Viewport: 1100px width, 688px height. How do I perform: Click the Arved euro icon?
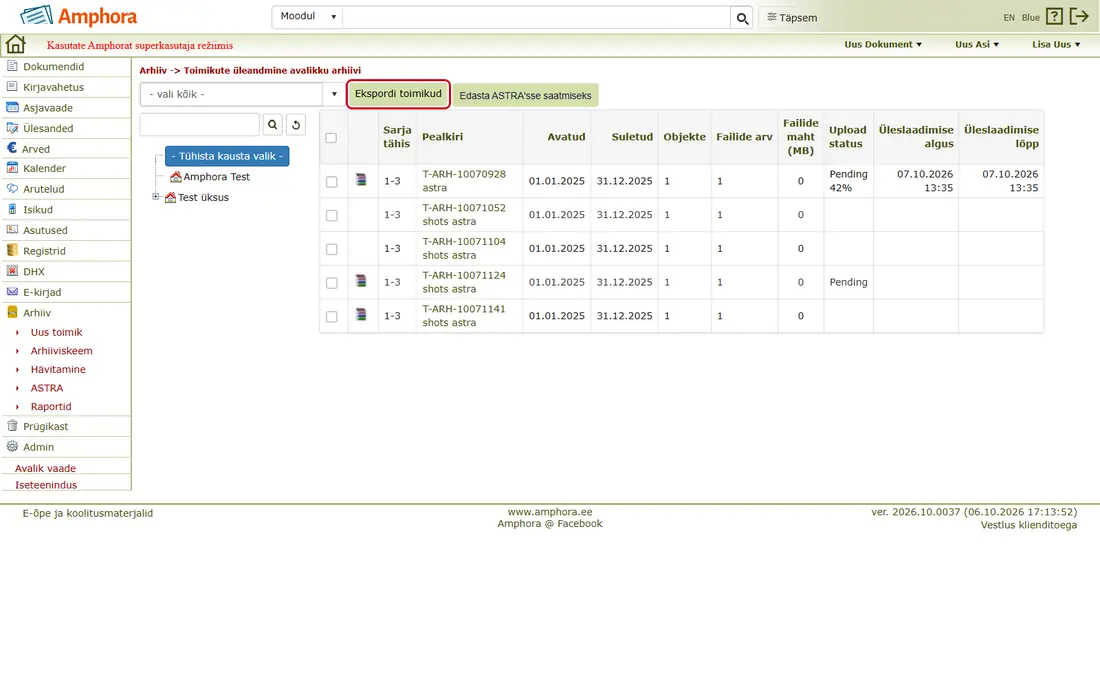click(x=12, y=148)
